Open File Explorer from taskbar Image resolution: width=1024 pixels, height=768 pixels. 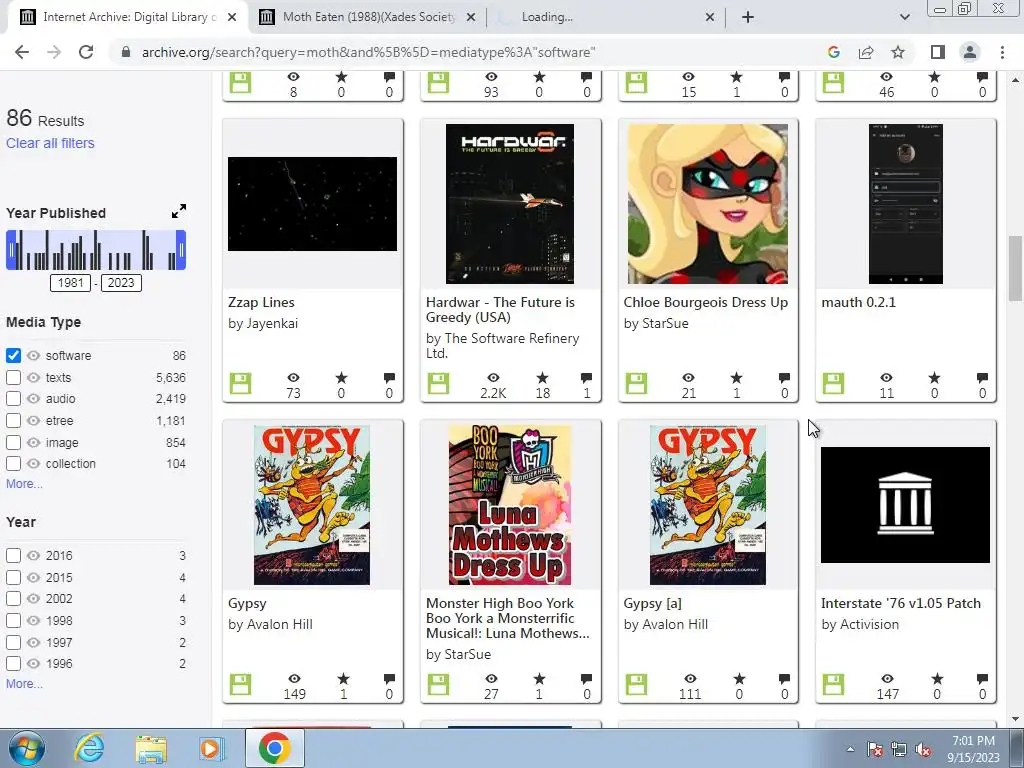coord(151,748)
